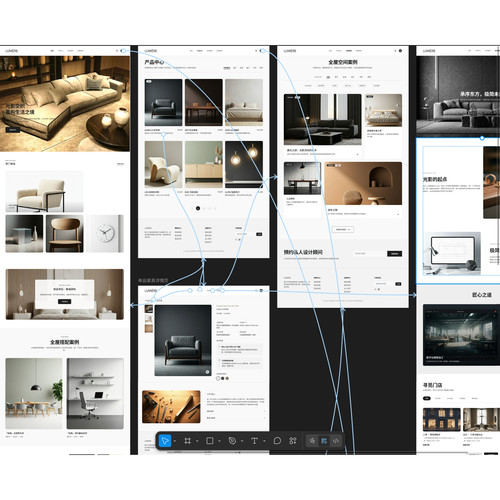
Task: Open the Text tool dropdown arrow
Action: point(264,441)
